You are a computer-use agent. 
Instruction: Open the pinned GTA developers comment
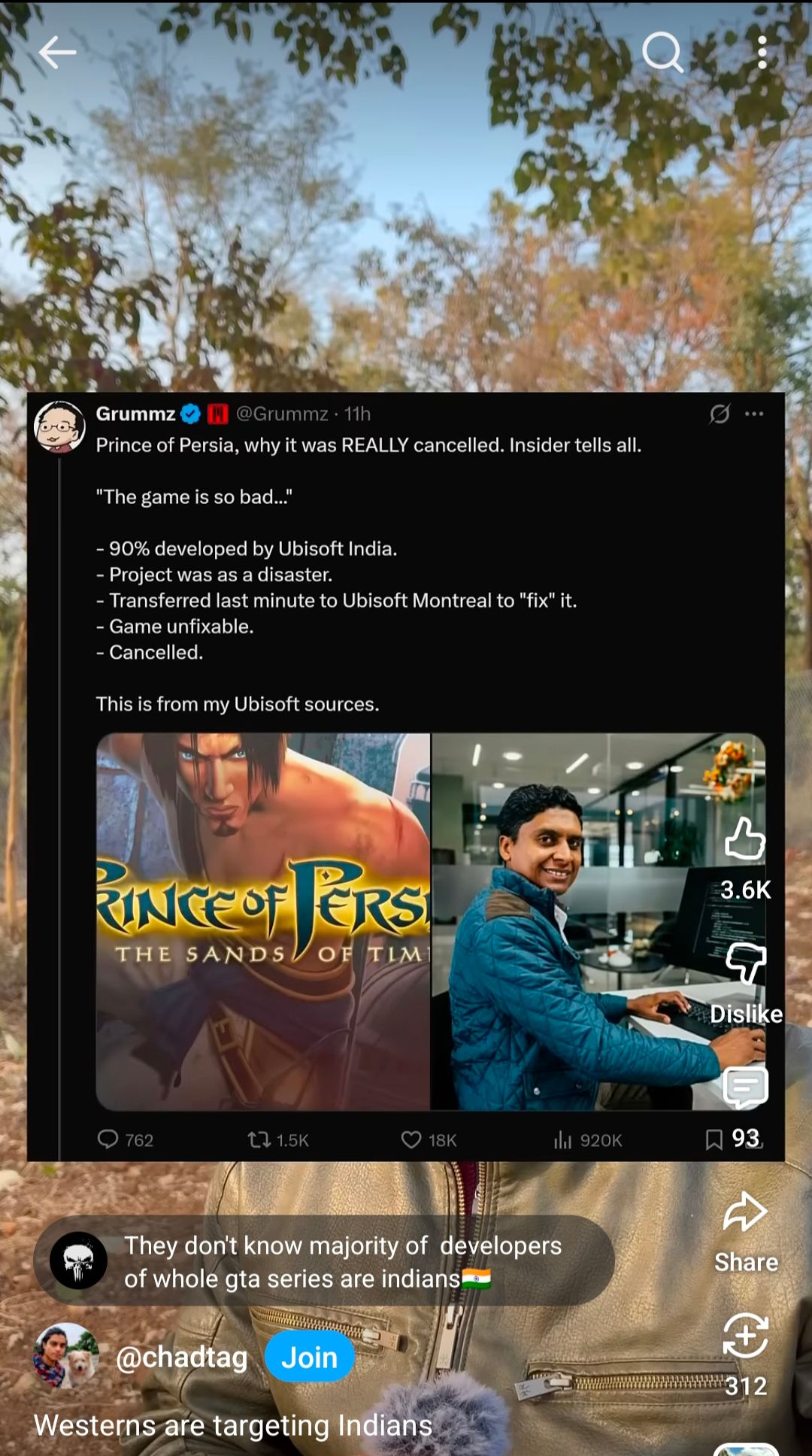coord(324,1262)
